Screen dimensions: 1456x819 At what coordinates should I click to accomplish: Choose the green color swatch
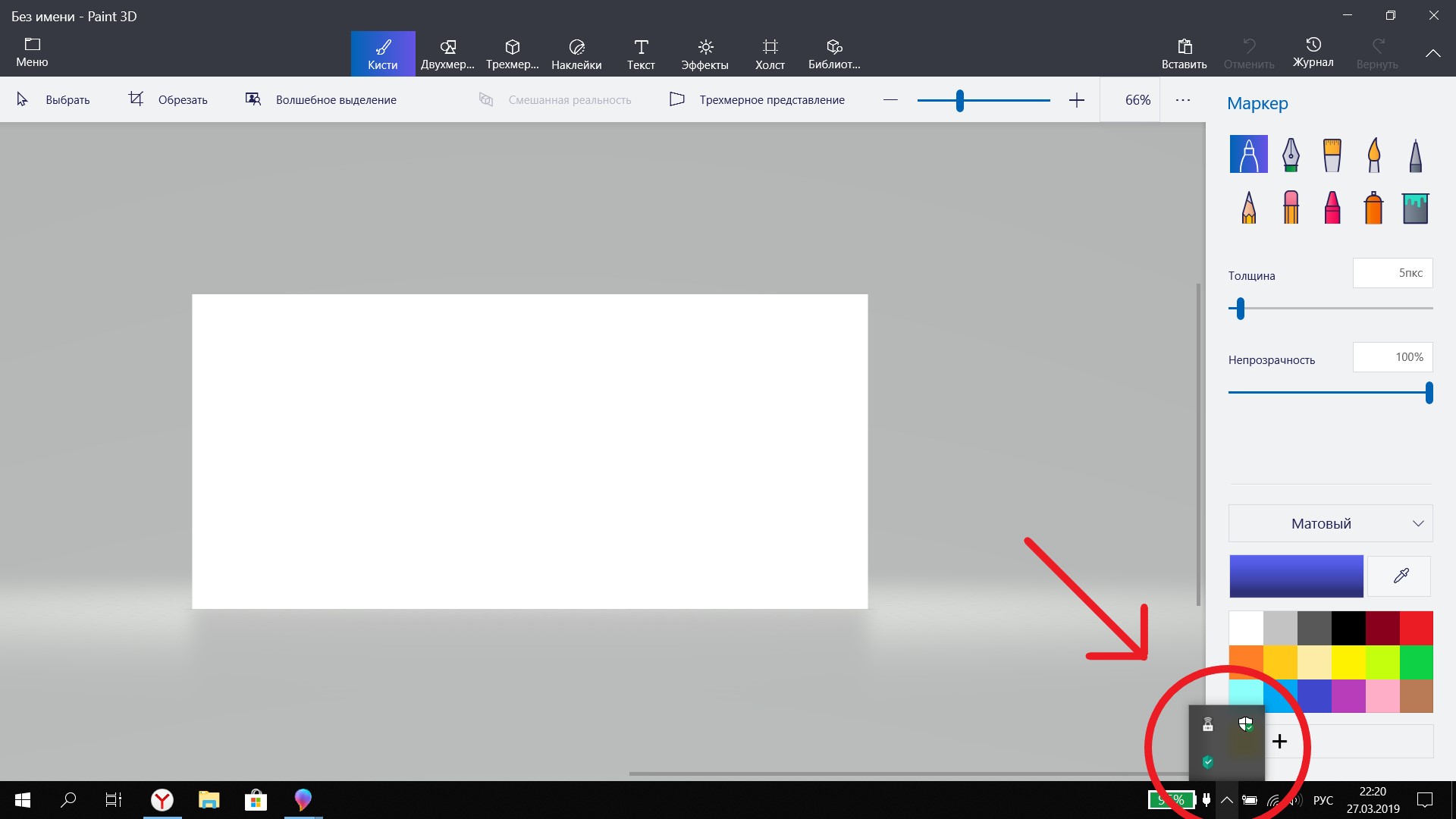[1416, 662]
